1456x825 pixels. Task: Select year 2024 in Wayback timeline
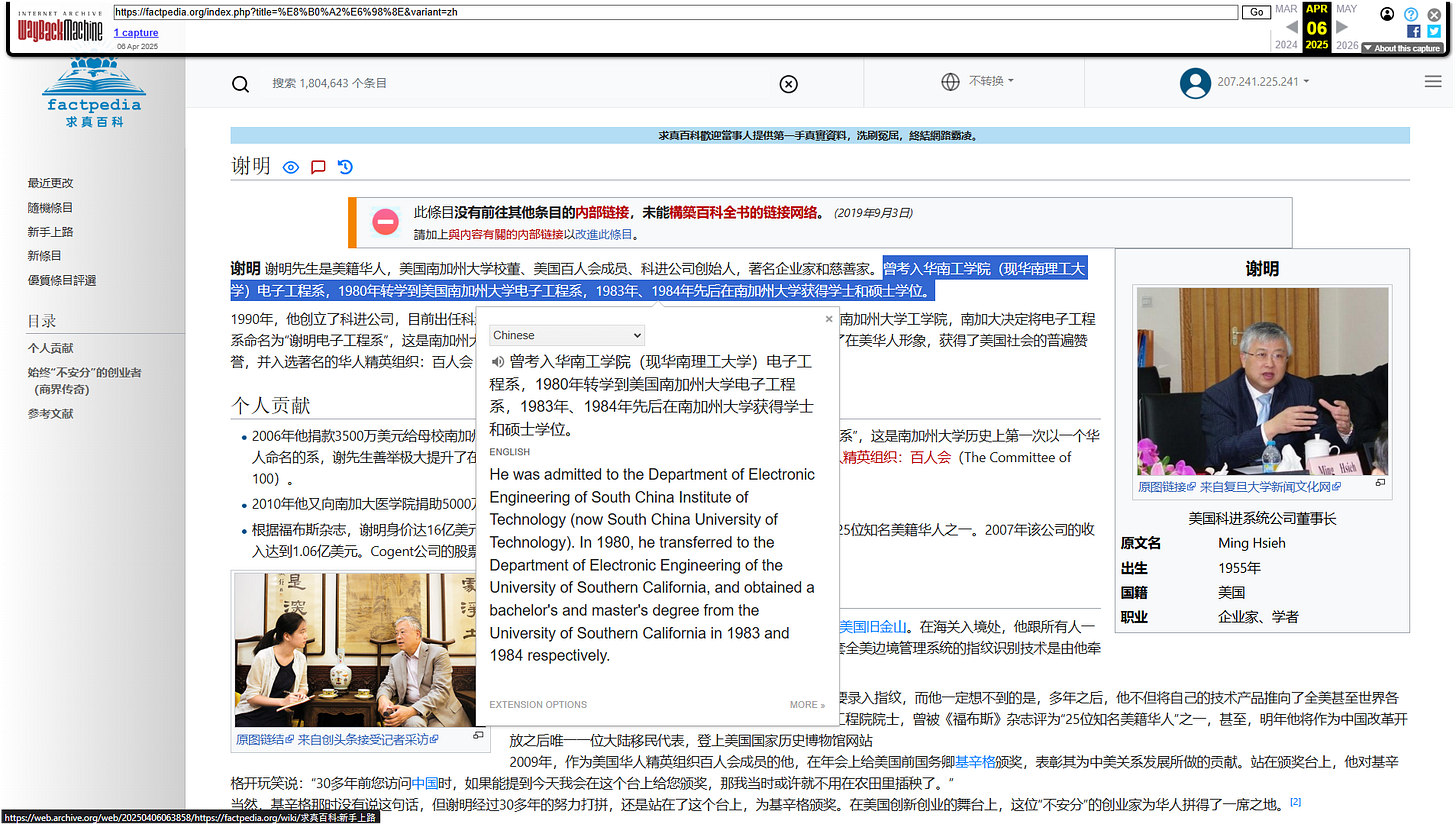[x=1286, y=45]
